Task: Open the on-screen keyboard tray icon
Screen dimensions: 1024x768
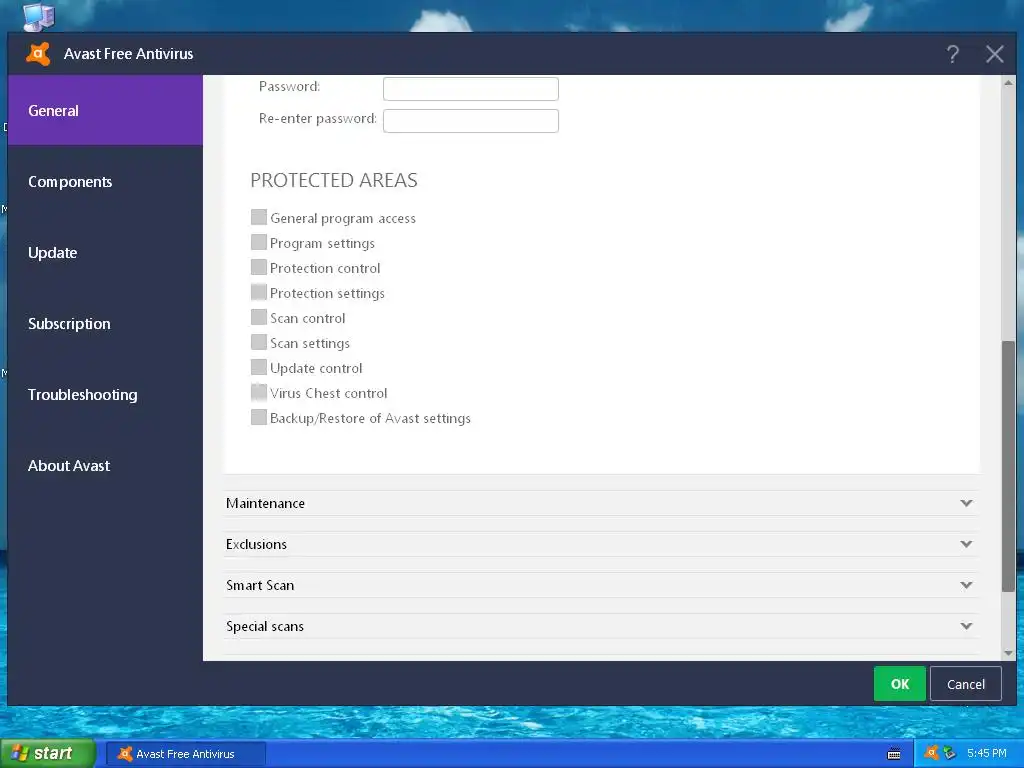Action: tap(894, 754)
